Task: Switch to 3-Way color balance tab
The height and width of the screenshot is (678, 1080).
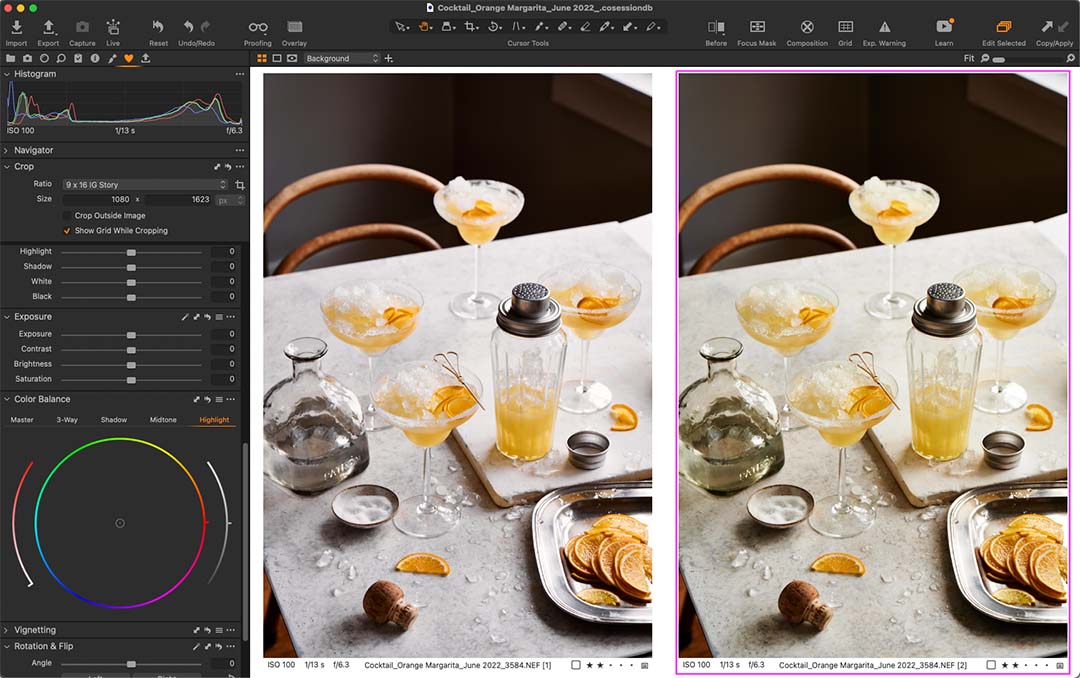Action: coord(67,420)
